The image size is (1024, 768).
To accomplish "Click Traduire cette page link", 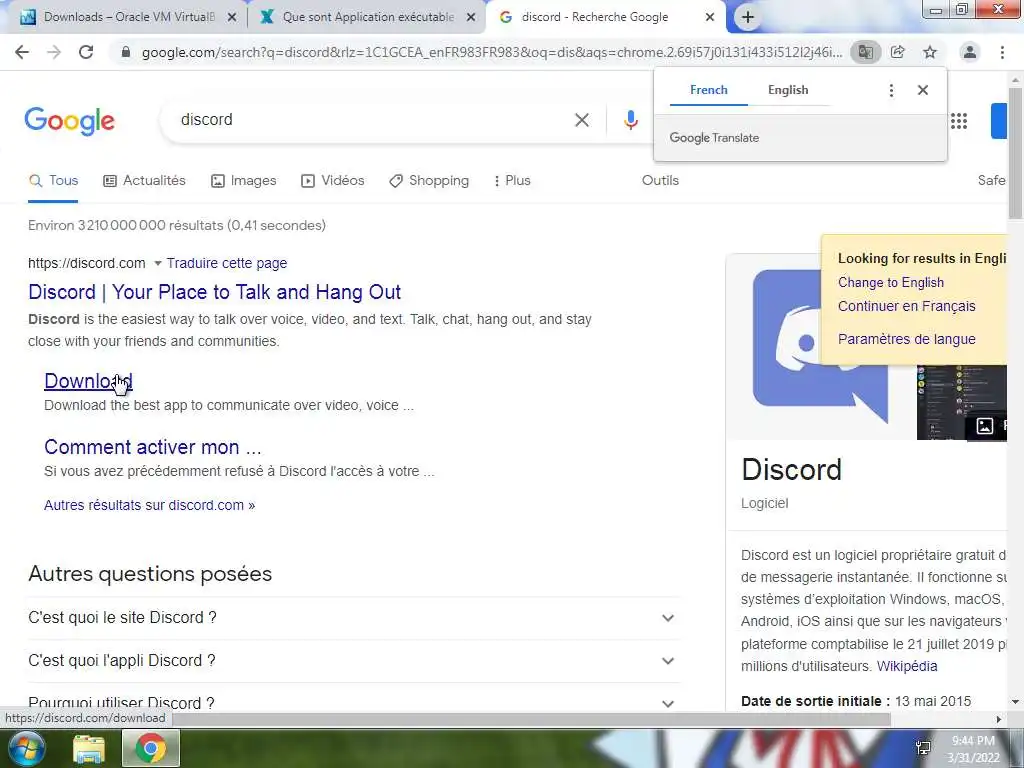I will point(227,263).
